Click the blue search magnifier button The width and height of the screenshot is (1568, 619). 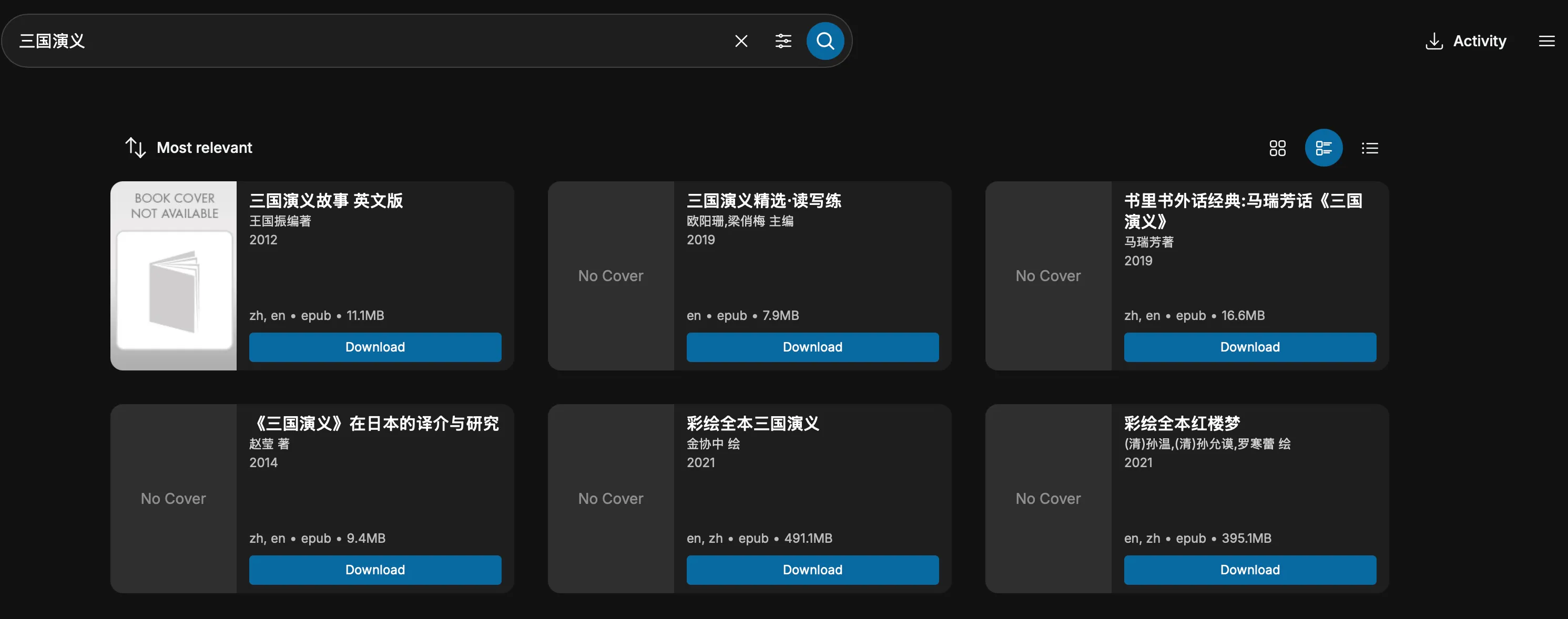pyautogui.click(x=825, y=41)
